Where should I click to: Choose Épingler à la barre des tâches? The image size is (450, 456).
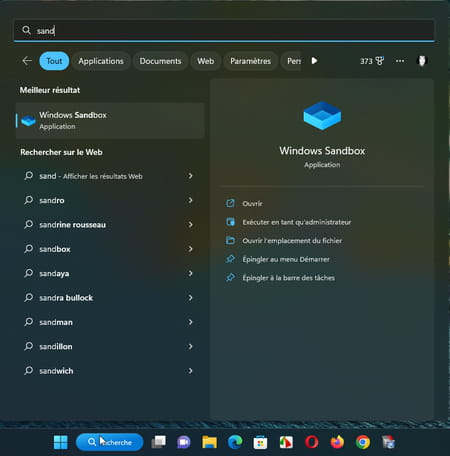(288, 278)
